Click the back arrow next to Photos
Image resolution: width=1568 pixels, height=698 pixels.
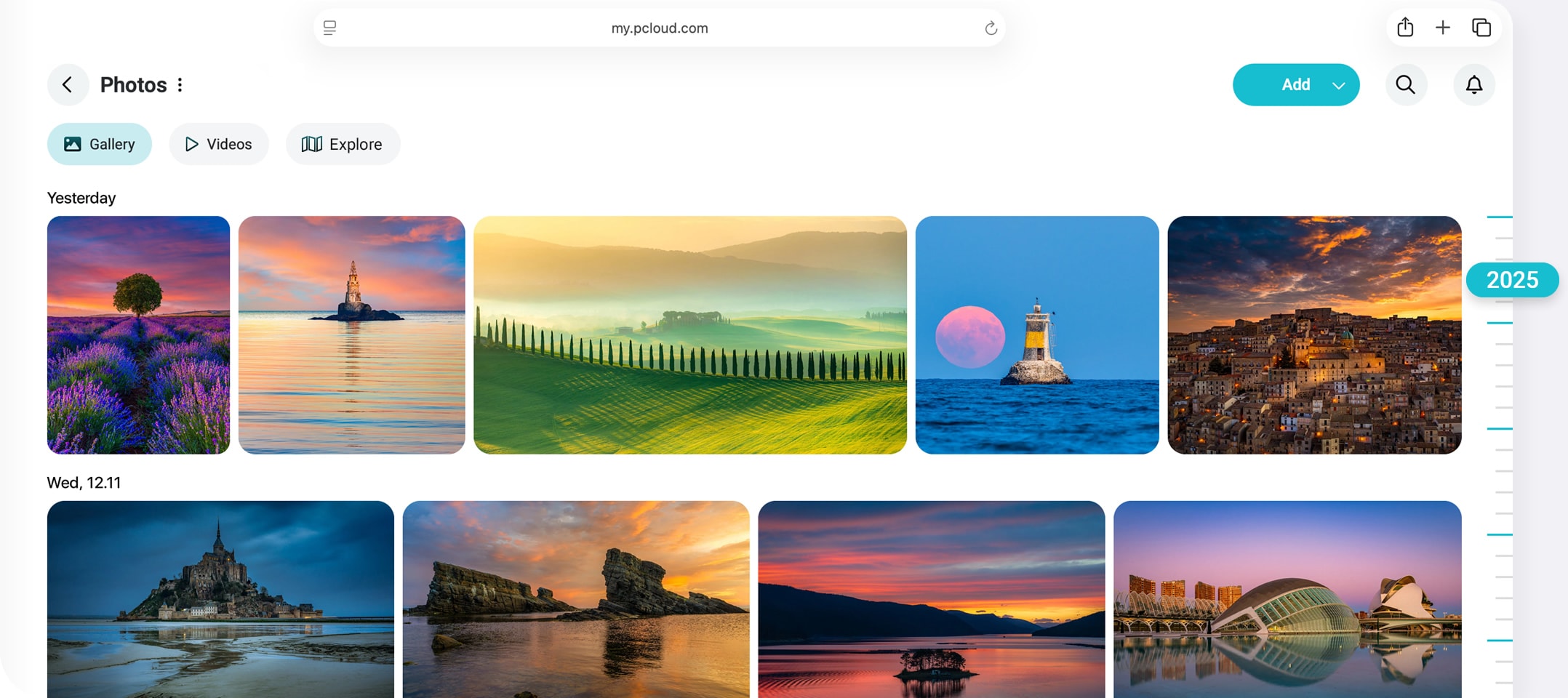click(68, 85)
